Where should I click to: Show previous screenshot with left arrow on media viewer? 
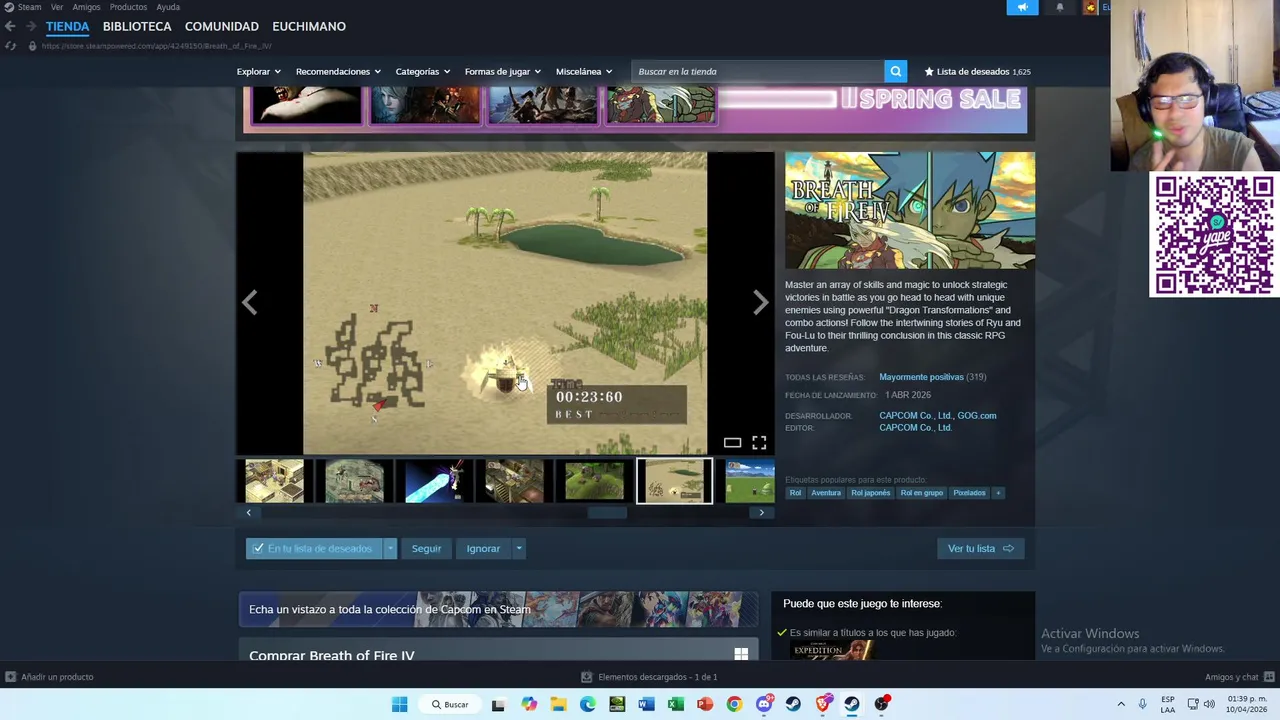250,302
